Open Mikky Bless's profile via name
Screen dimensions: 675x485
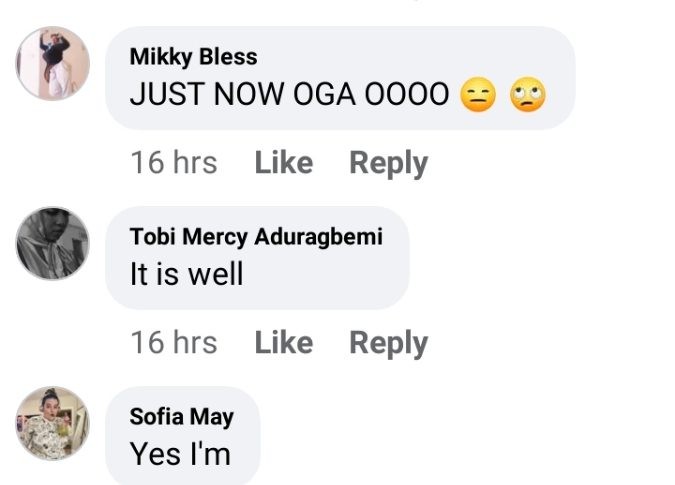tap(193, 57)
